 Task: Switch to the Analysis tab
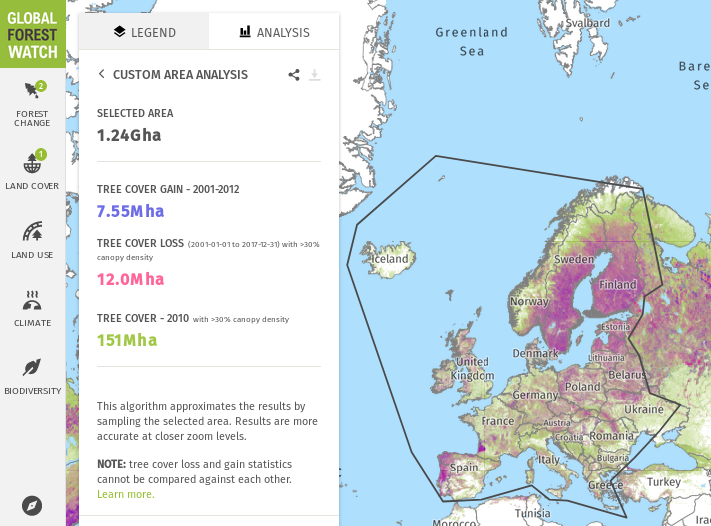click(274, 32)
